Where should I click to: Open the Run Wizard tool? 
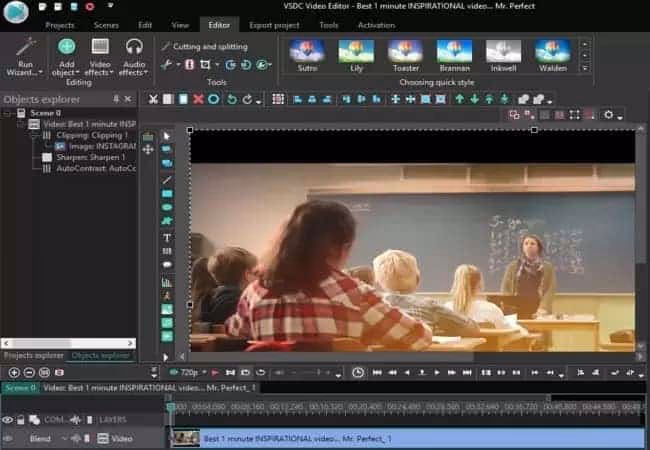pyautogui.click(x=25, y=57)
